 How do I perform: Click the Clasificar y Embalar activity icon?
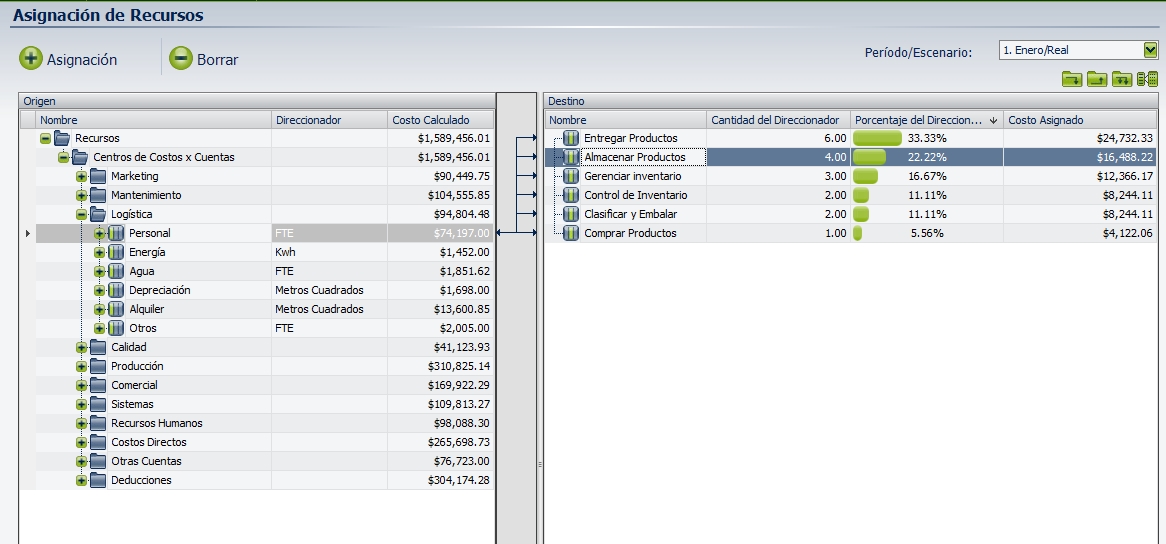(x=571, y=214)
